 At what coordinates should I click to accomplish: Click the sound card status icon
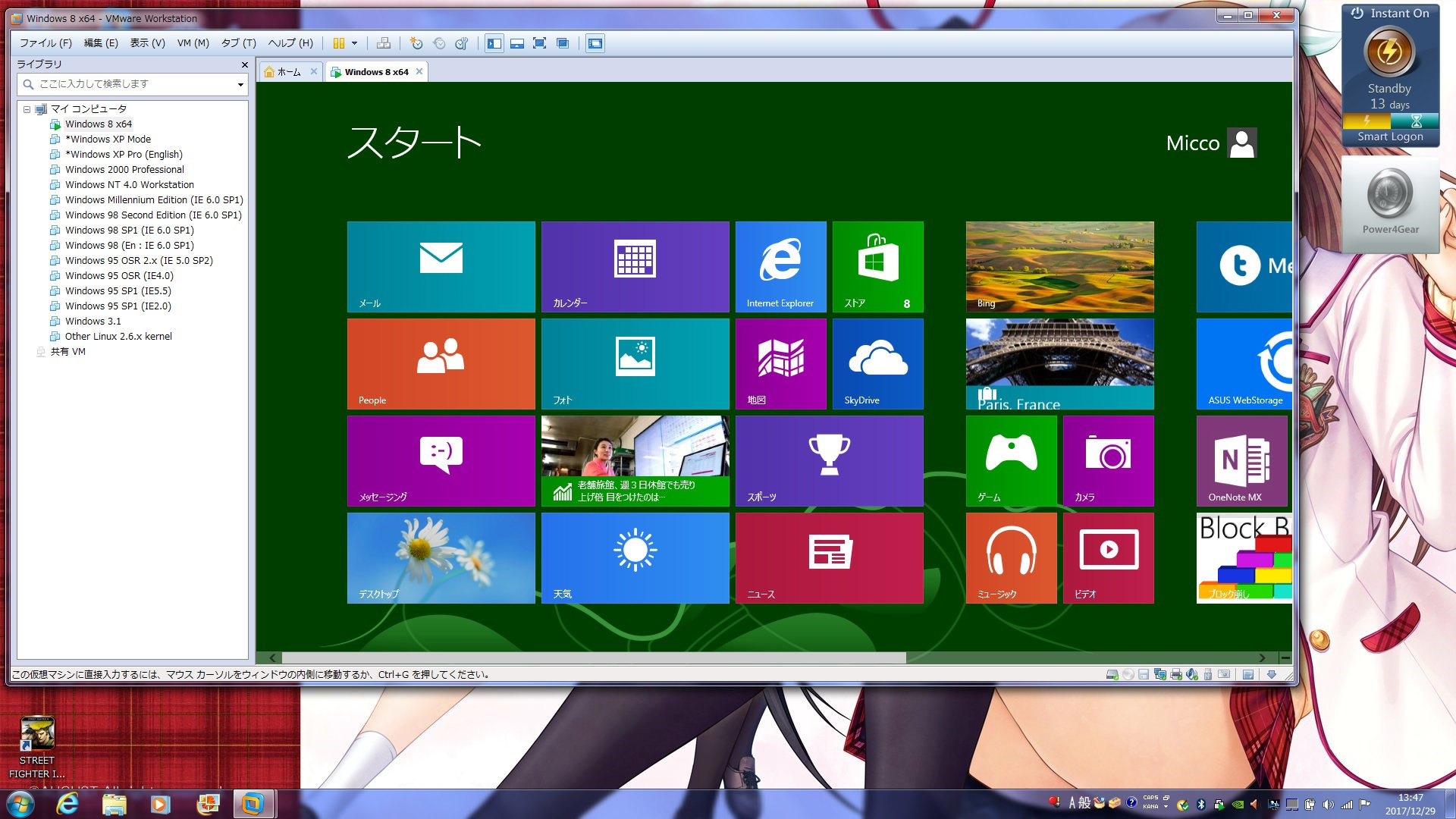tap(1192, 674)
